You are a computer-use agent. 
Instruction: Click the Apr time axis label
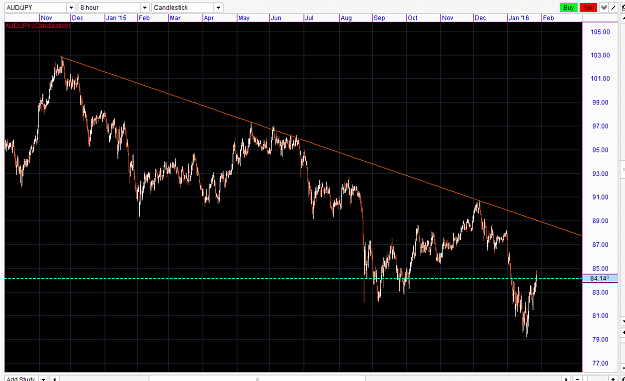(209, 18)
